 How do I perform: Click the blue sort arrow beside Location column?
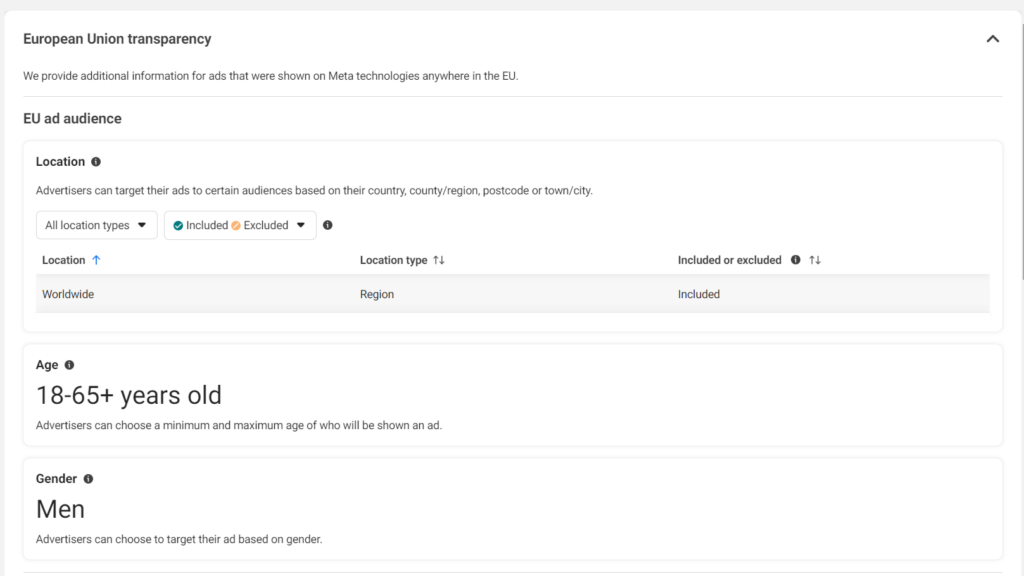pos(96,260)
